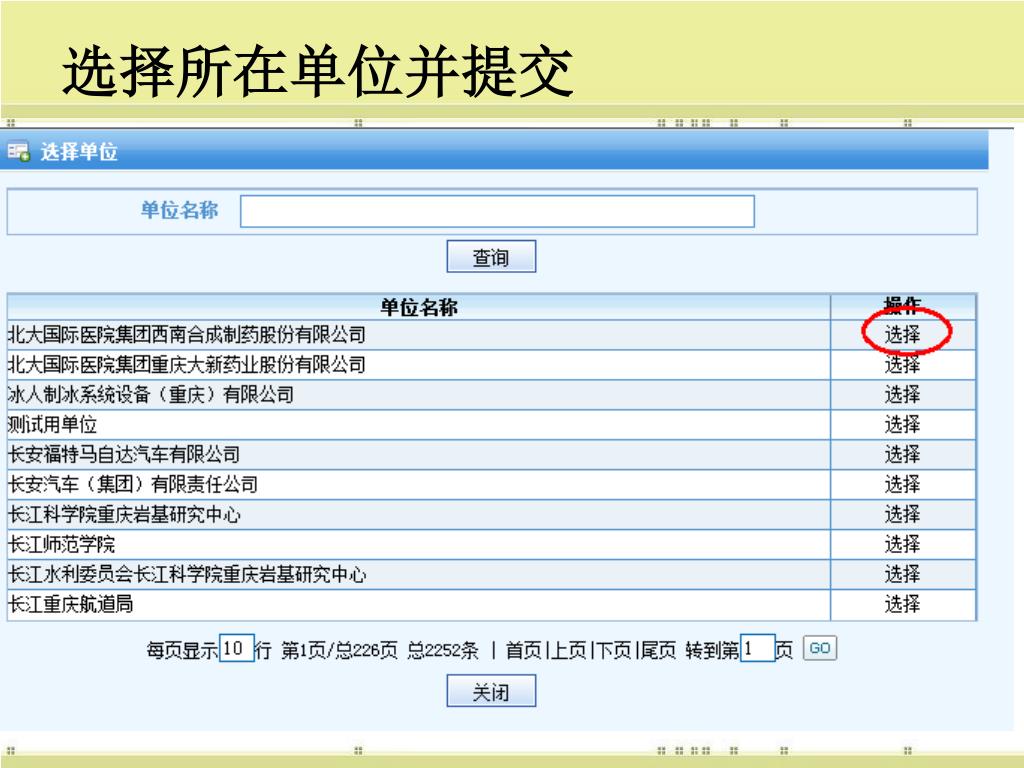
Task: Click the 总2252条 record count
Action: [443, 650]
